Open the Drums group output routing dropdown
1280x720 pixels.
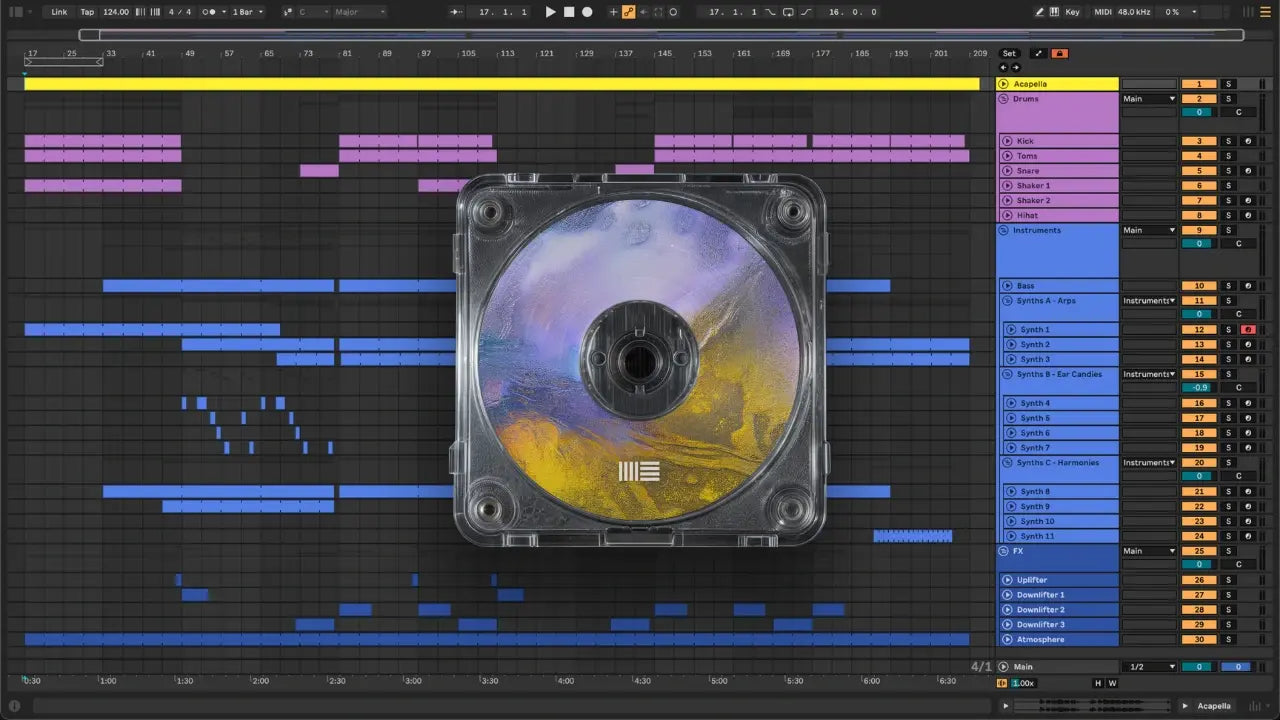pos(1149,99)
